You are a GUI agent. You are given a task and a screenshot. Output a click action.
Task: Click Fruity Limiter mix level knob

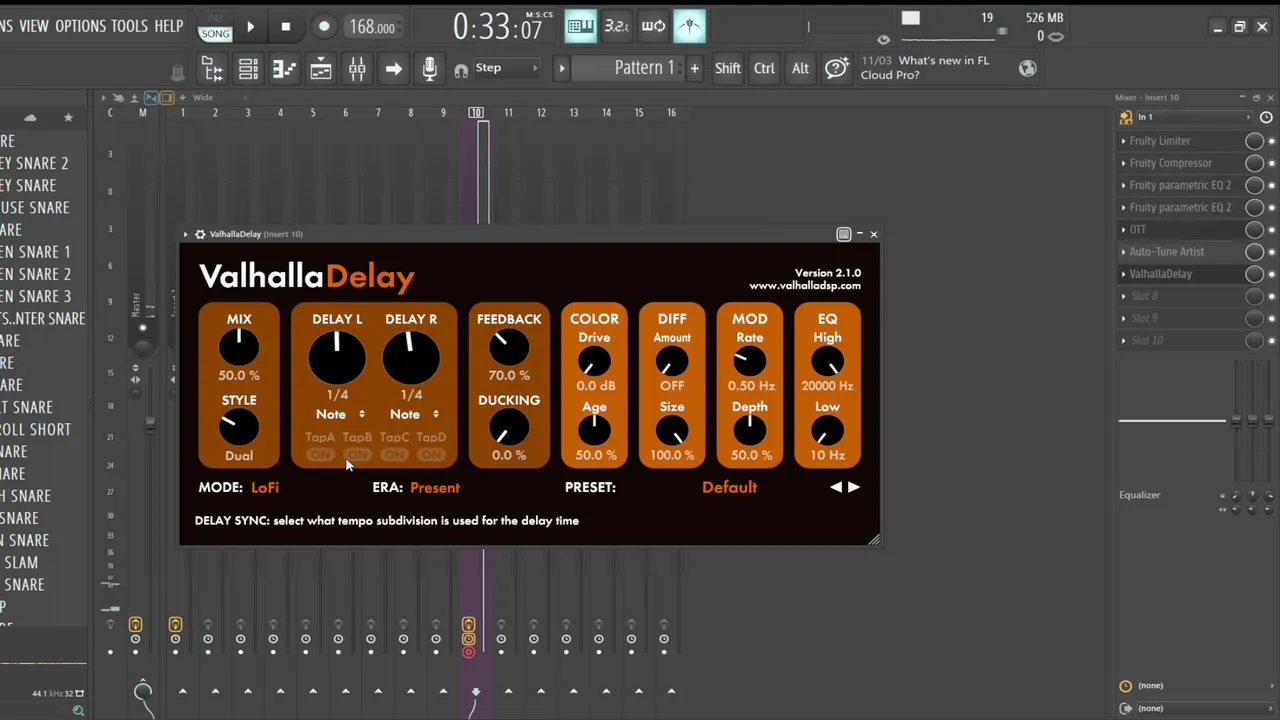1254,141
